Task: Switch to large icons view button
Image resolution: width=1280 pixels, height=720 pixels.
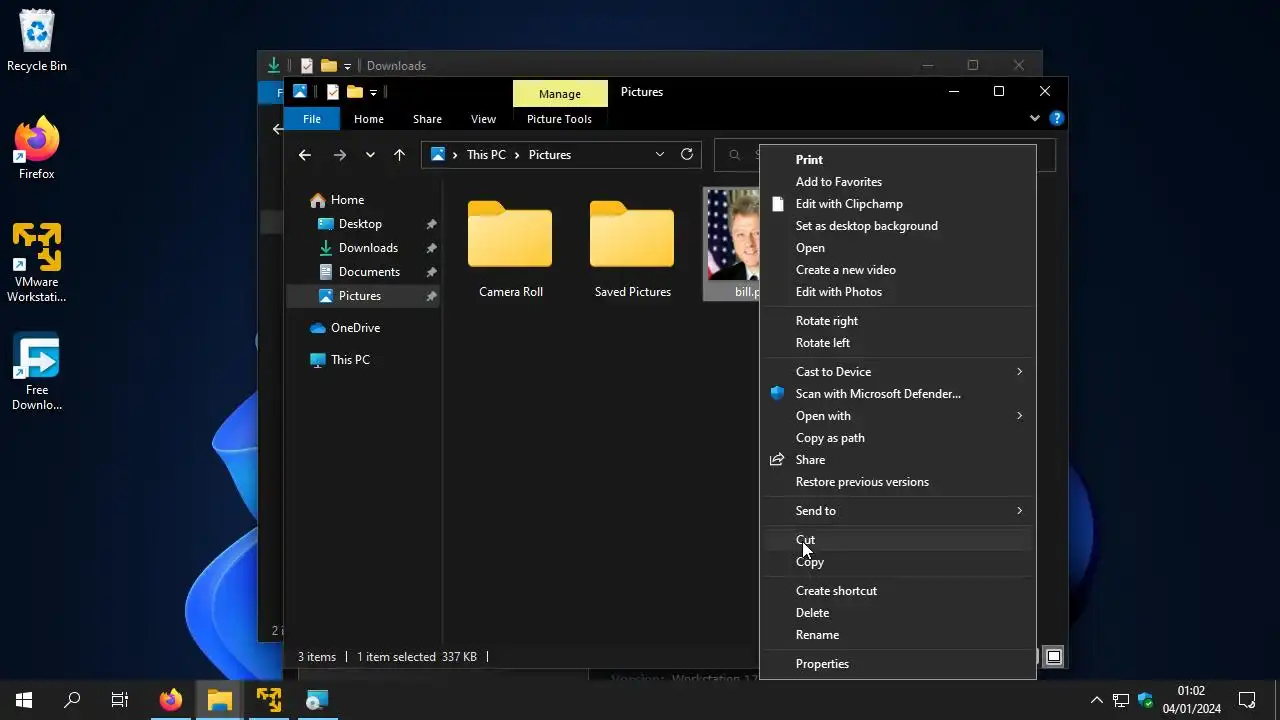Action: [1054, 657]
